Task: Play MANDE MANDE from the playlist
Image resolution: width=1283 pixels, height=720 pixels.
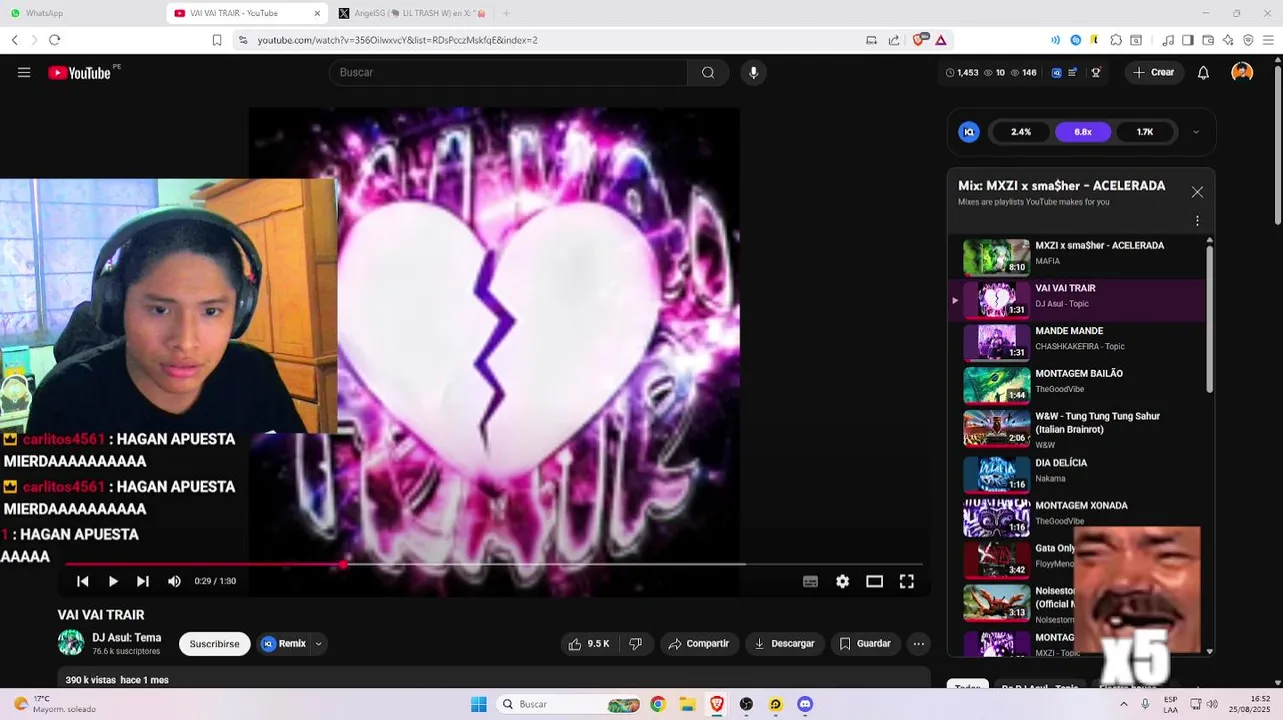Action: pyautogui.click(x=1078, y=342)
